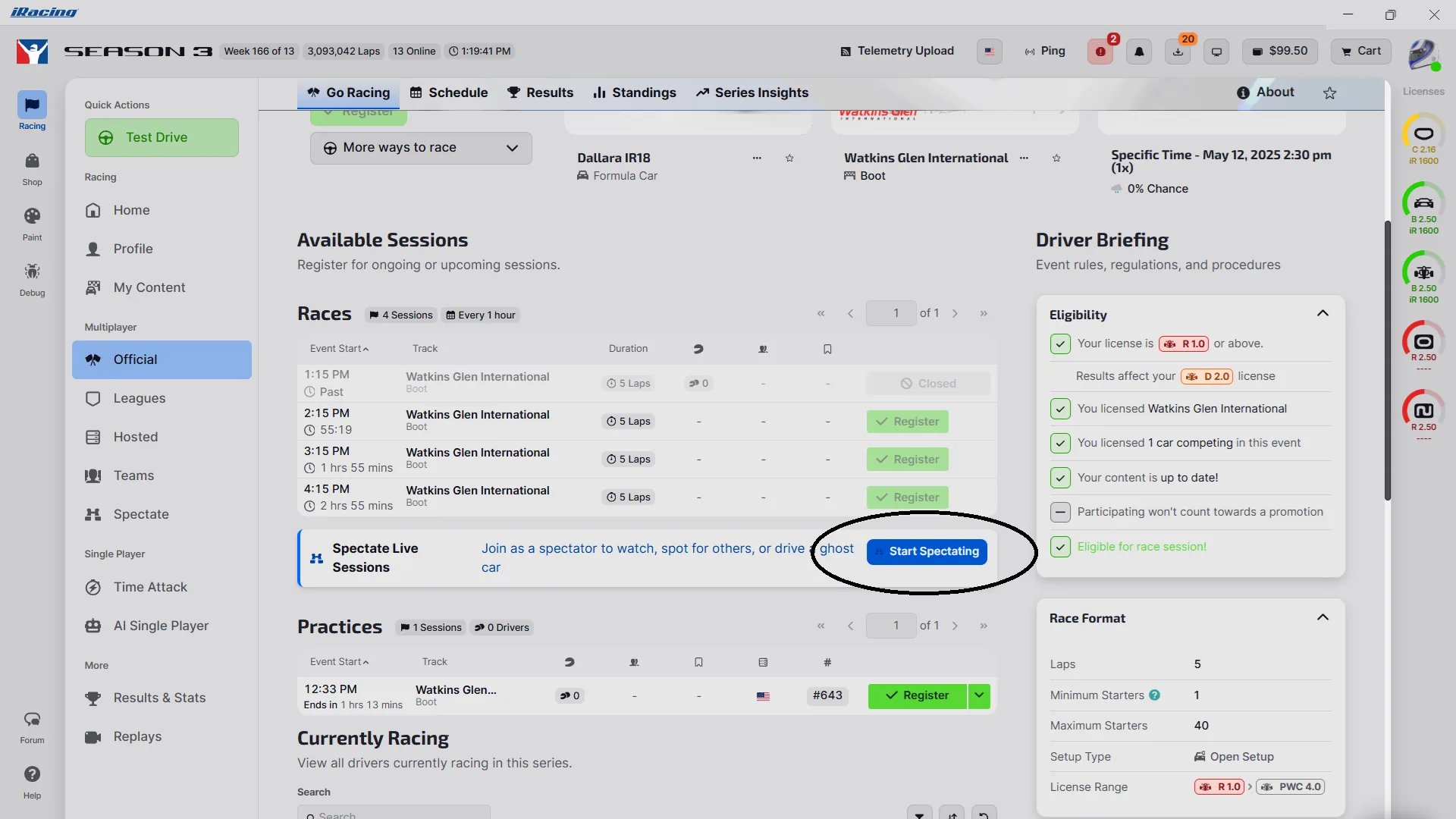Image resolution: width=1456 pixels, height=819 pixels.
Task: Sort Practices by Event Start
Action: (339, 662)
